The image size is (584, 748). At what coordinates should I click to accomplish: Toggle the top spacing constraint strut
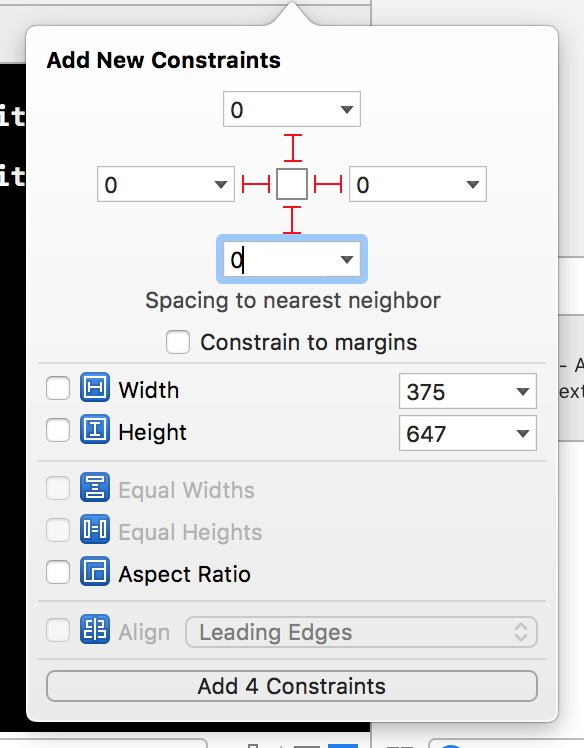292,148
